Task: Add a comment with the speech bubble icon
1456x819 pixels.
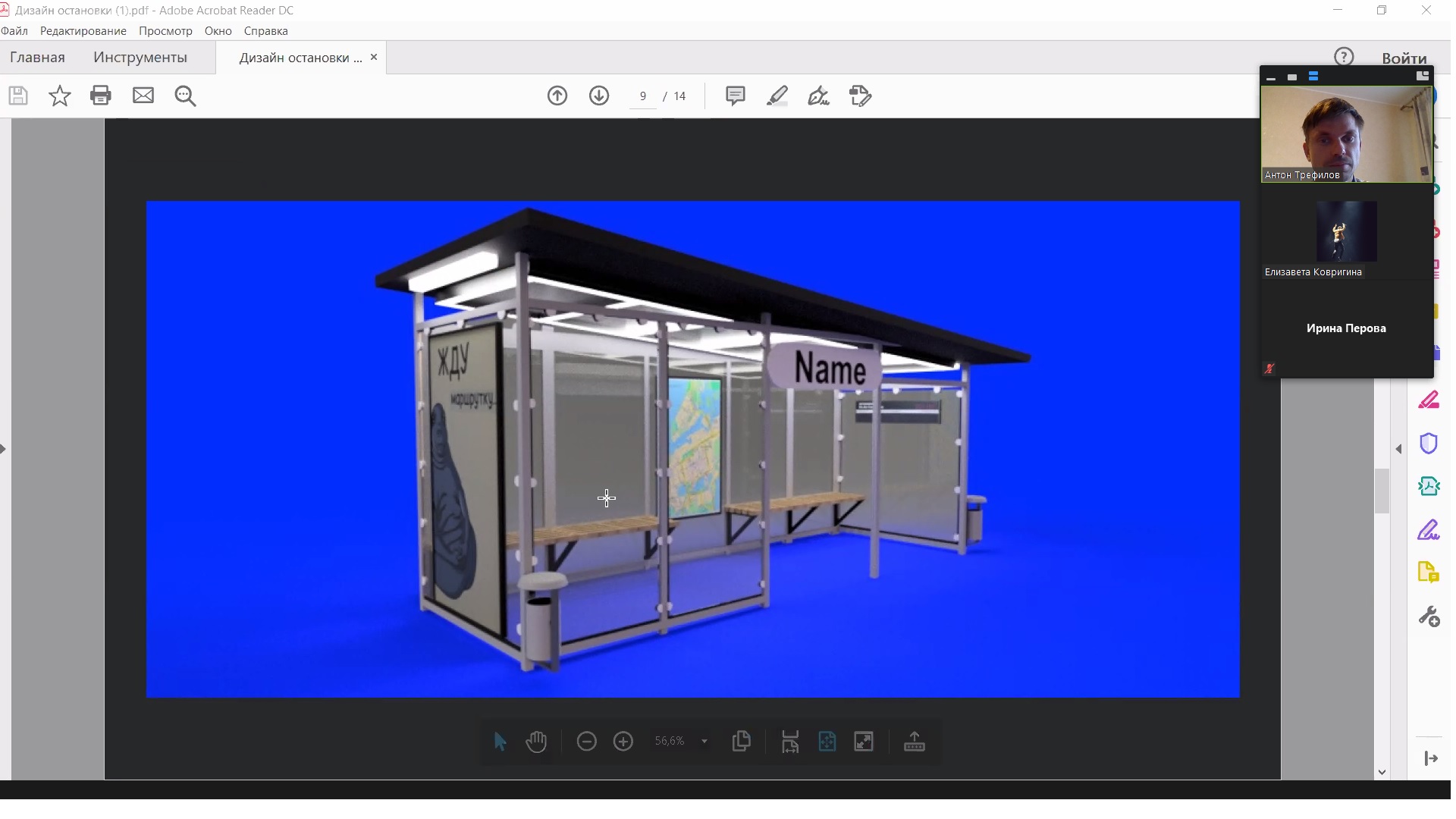Action: (735, 96)
